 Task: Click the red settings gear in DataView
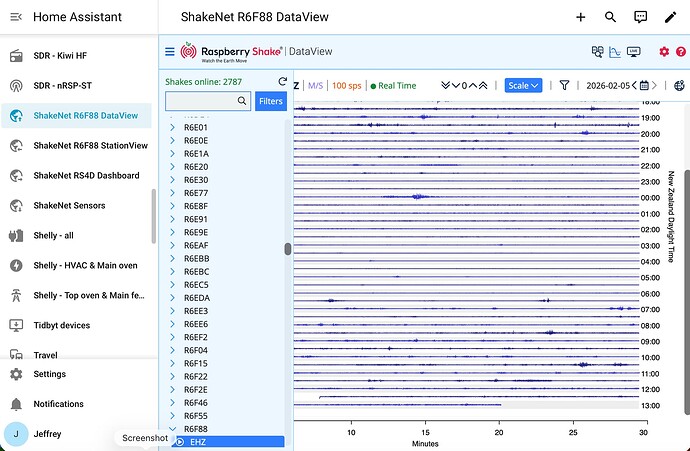click(664, 52)
